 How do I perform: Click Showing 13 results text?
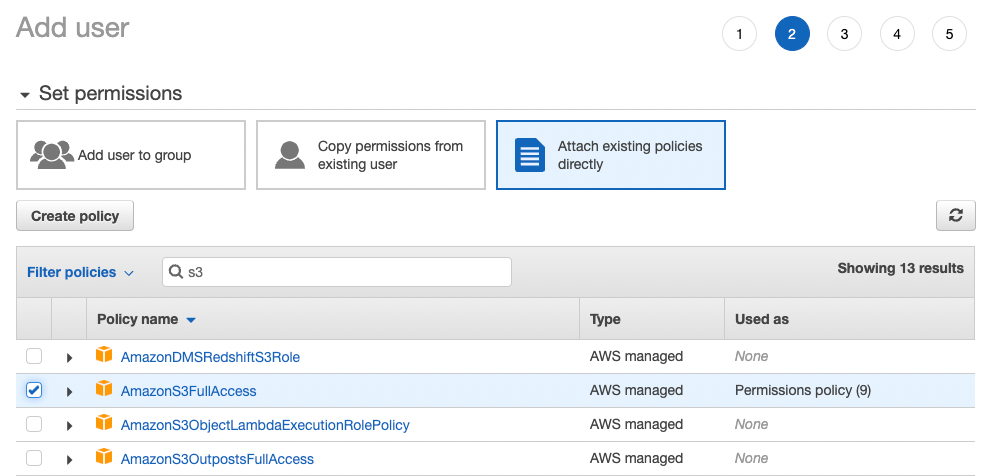click(901, 268)
